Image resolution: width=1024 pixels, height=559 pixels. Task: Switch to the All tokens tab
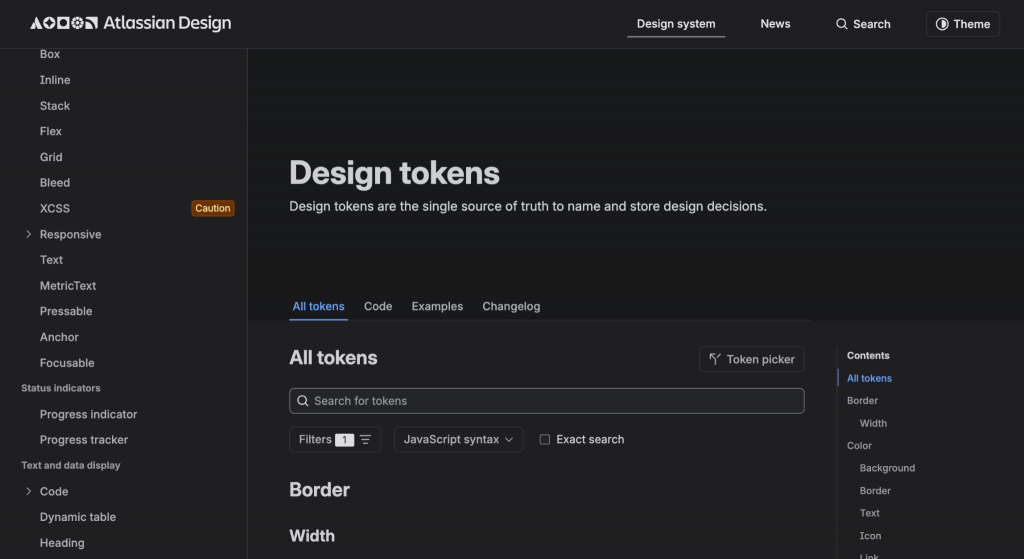318,306
